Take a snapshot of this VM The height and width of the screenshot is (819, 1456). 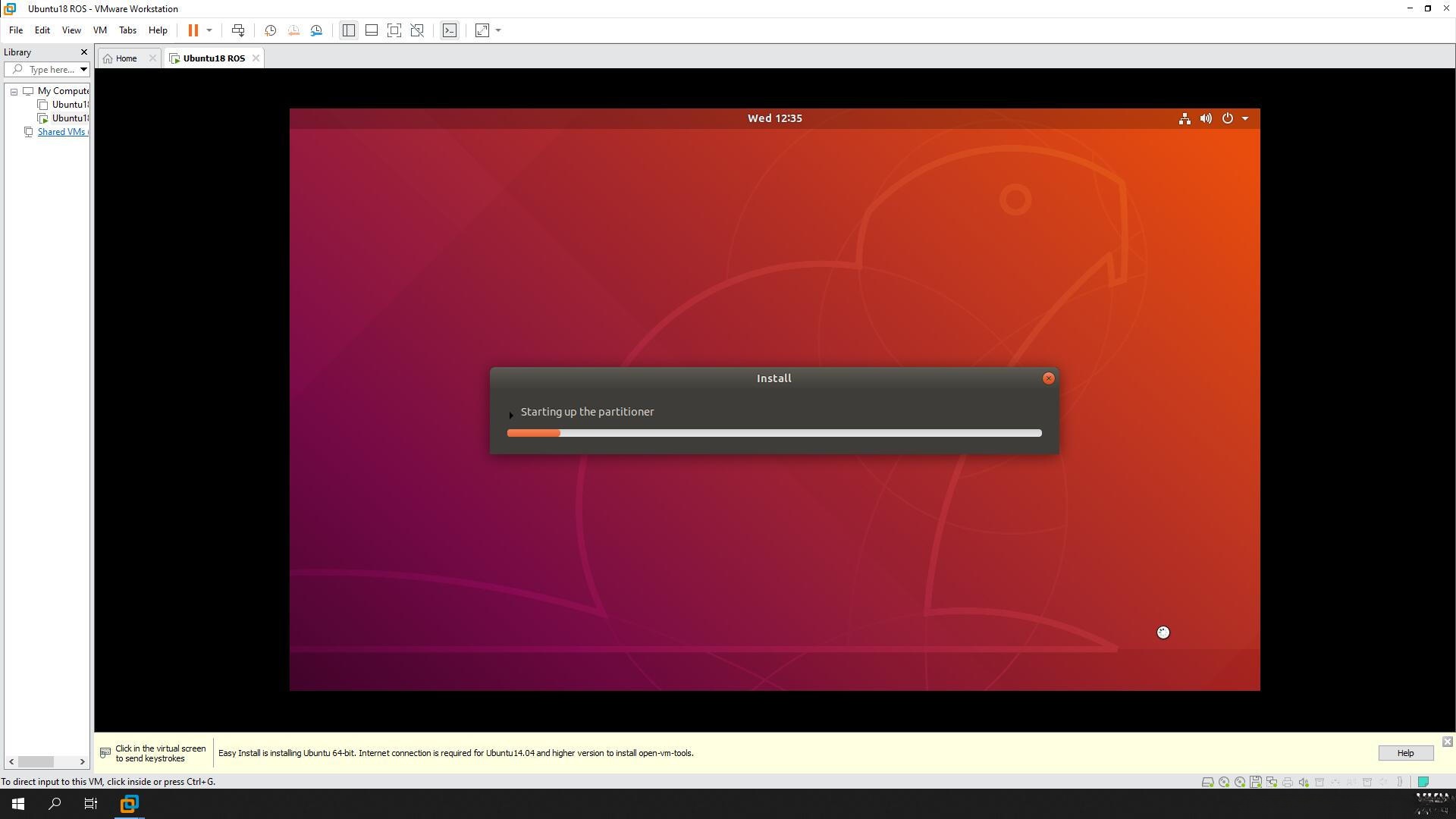tap(270, 30)
